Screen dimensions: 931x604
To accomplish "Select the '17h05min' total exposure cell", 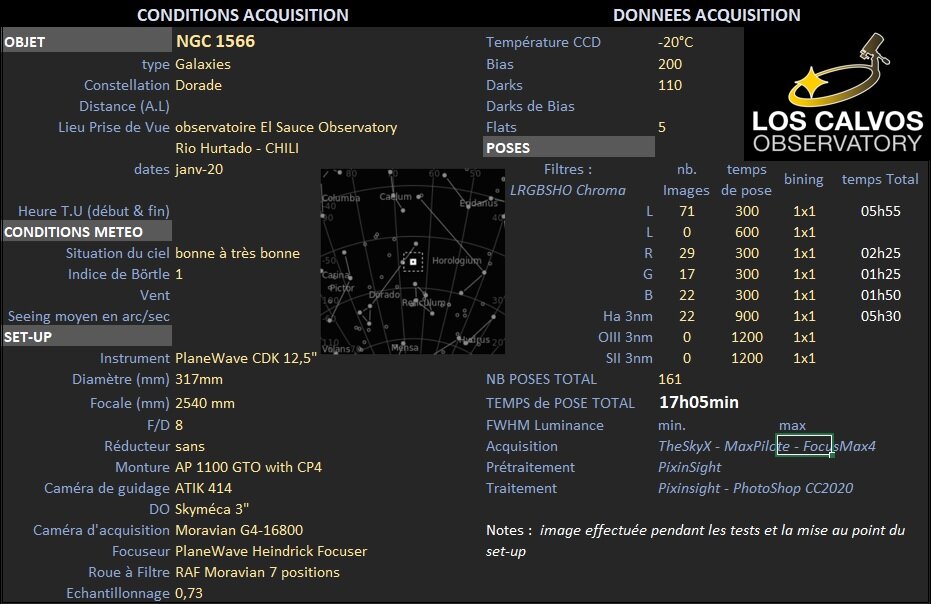I will (699, 403).
